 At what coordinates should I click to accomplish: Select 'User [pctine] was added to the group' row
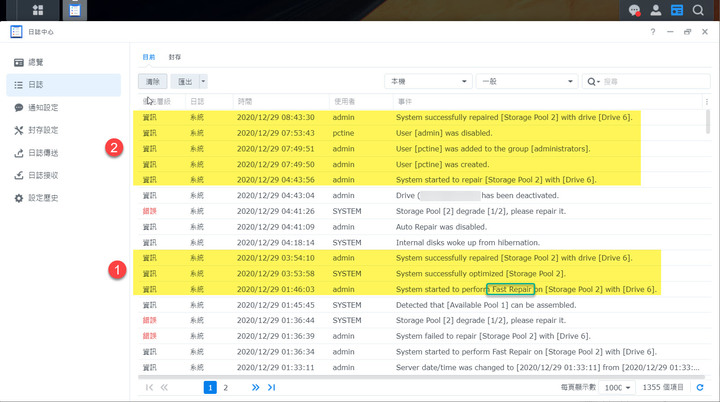coord(422,149)
